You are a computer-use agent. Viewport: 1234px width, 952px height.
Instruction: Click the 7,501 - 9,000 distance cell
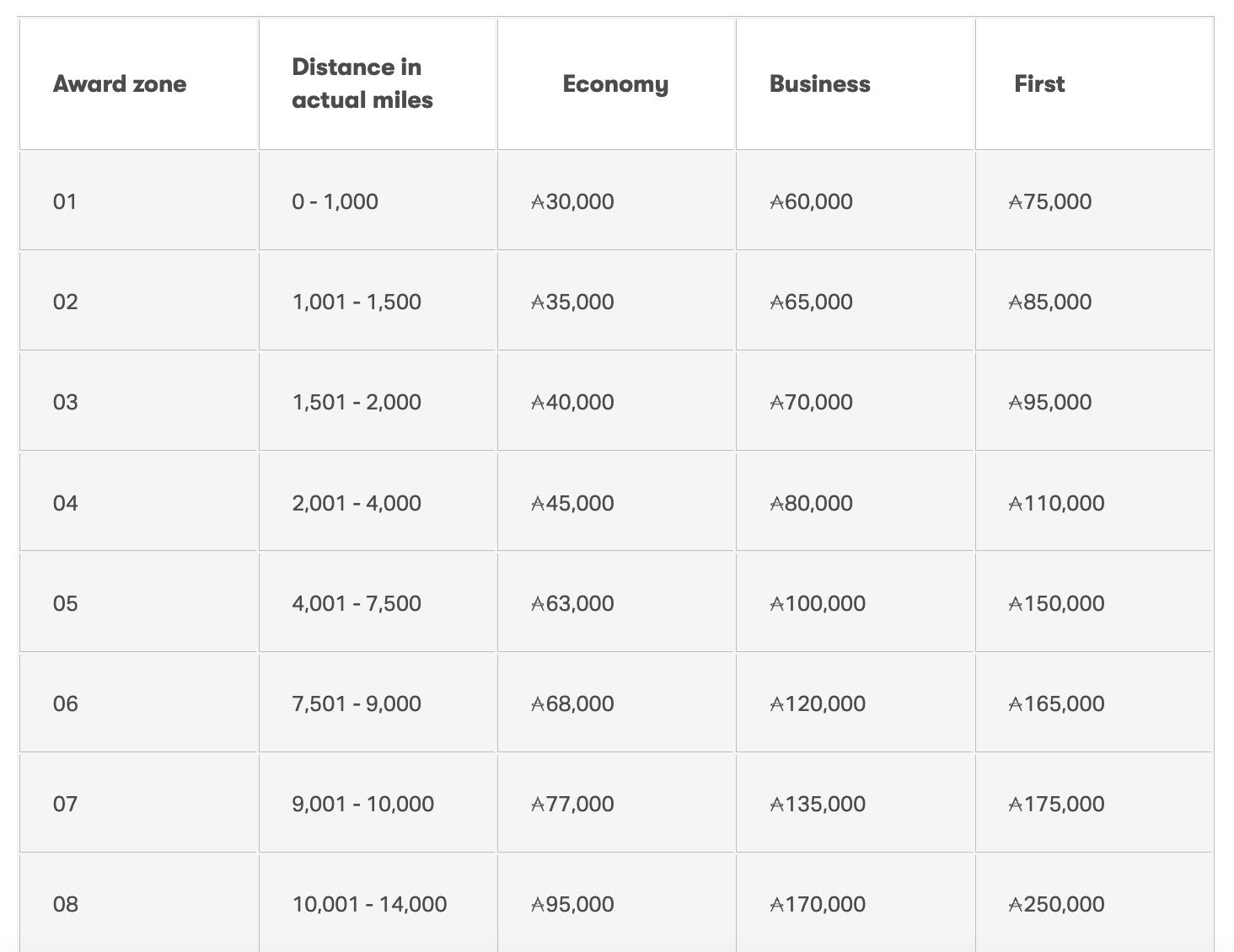point(357,703)
